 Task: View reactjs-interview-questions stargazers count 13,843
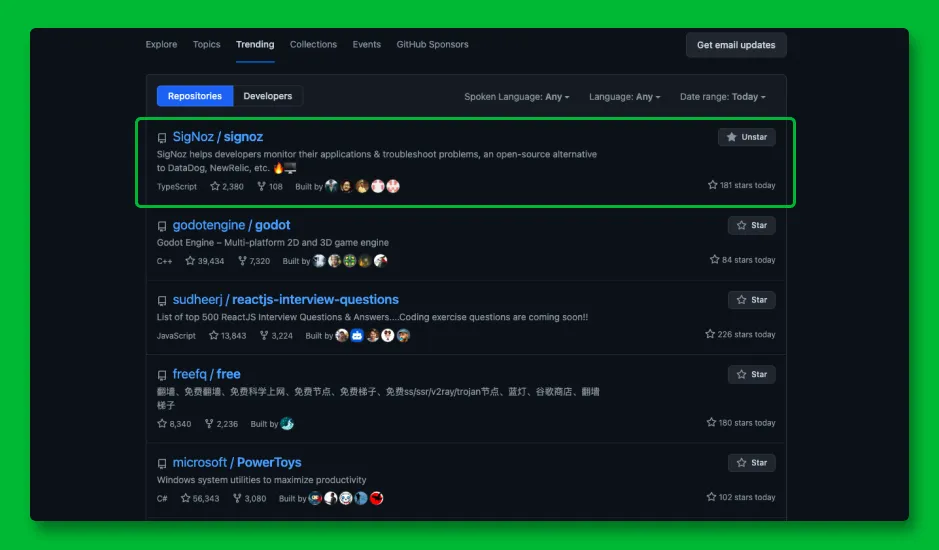click(228, 336)
